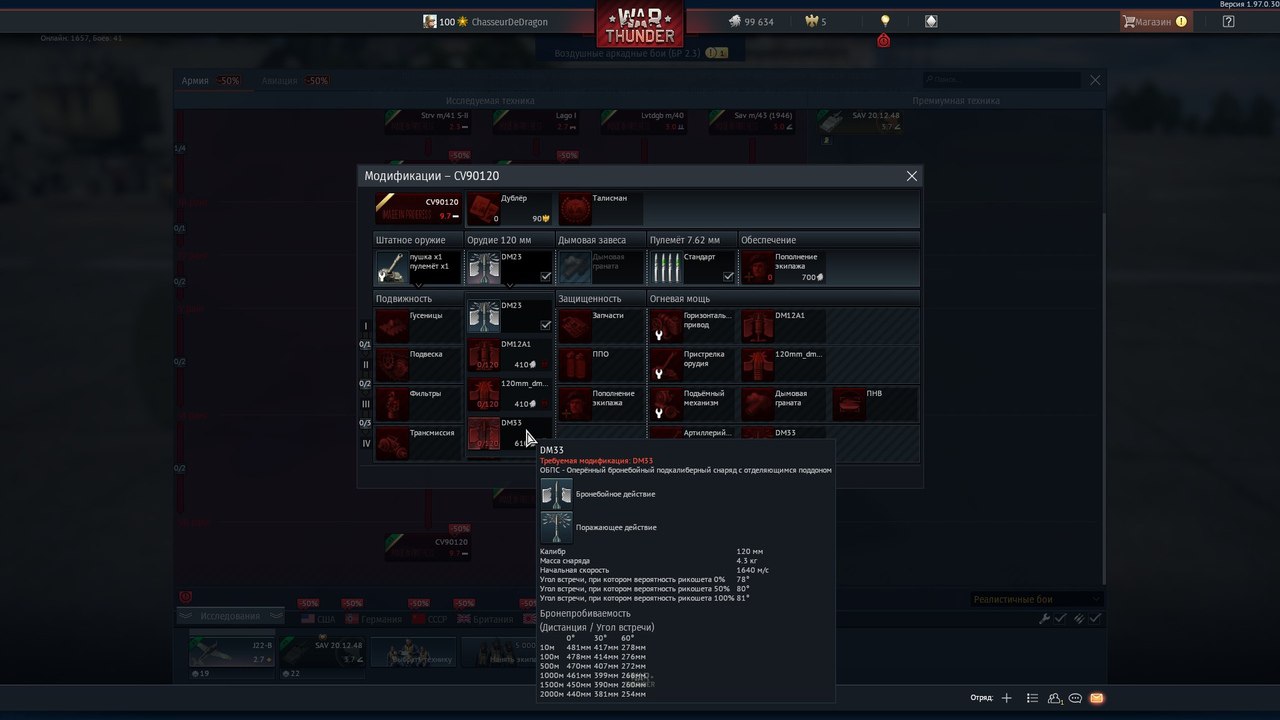Select the J22-B crew slot
Screen dimensions: 1280x720
232,652
